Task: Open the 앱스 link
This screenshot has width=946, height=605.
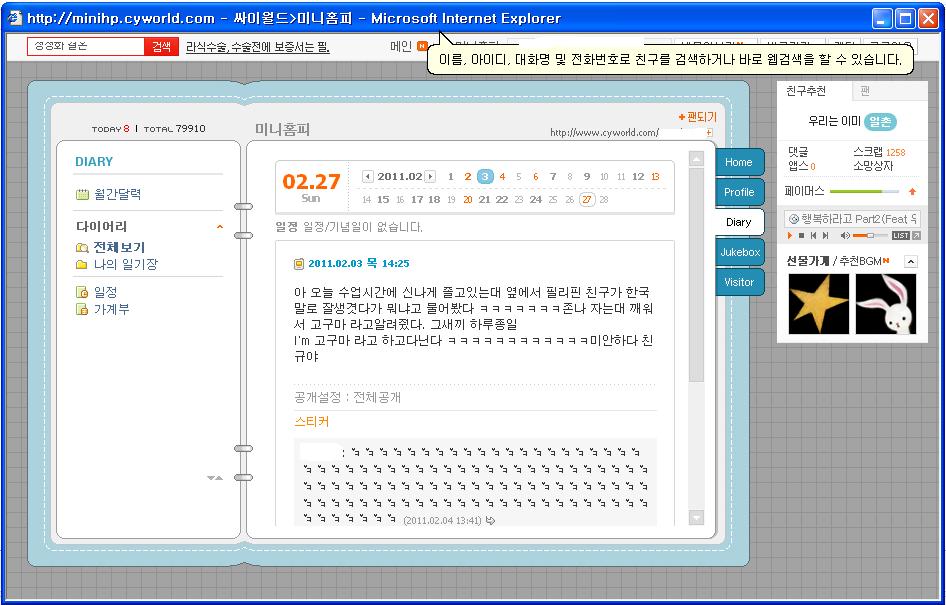Action: click(x=801, y=166)
